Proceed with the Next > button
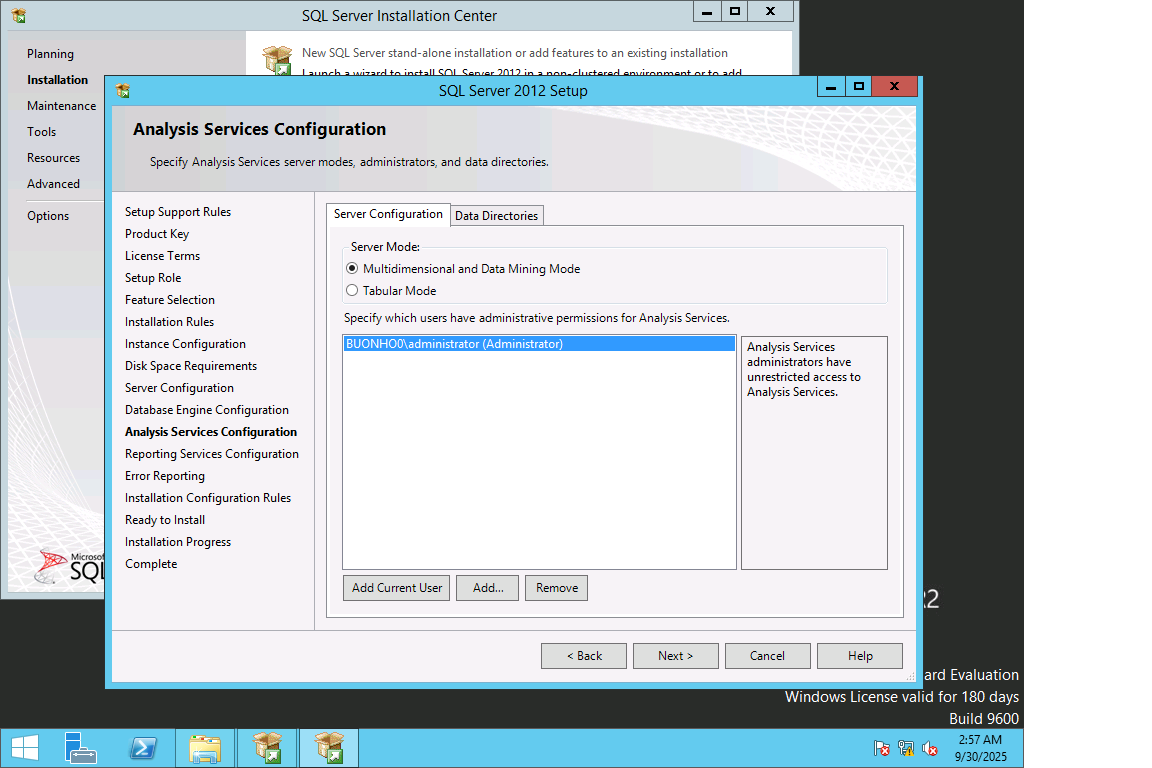Image resolution: width=1152 pixels, height=768 pixels. pyautogui.click(x=676, y=656)
